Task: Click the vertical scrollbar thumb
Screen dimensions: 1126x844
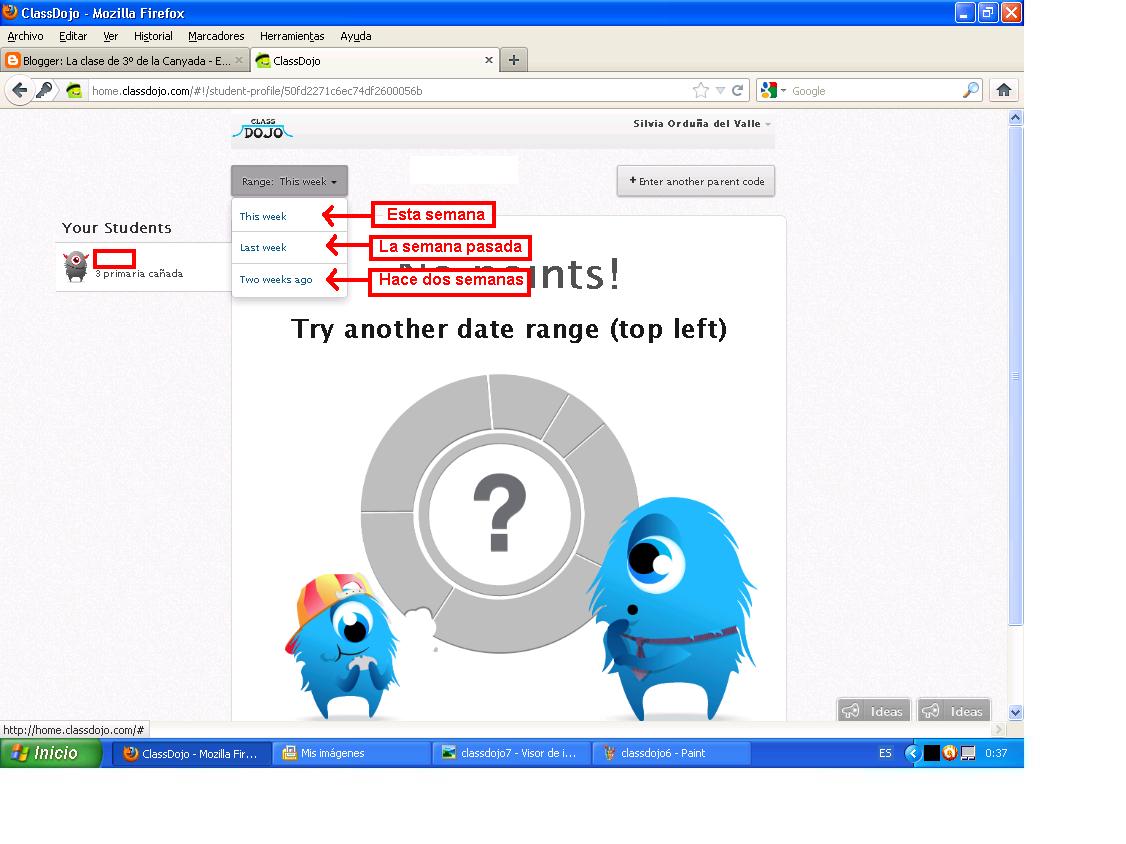Action: (1015, 376)
